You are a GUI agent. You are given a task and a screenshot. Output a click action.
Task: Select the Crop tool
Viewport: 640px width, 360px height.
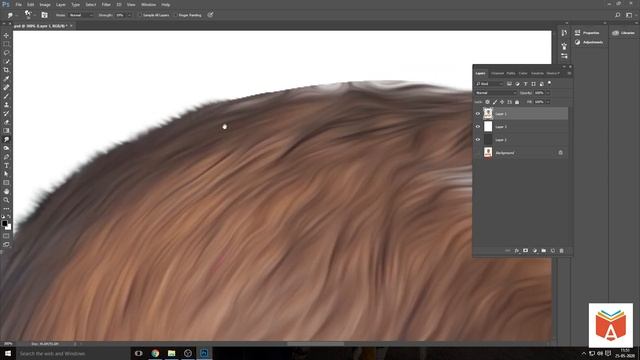click(x=6, y=70)
